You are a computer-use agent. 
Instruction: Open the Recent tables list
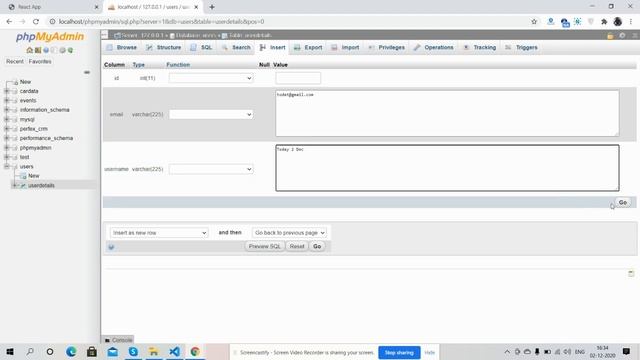(15, 61)
